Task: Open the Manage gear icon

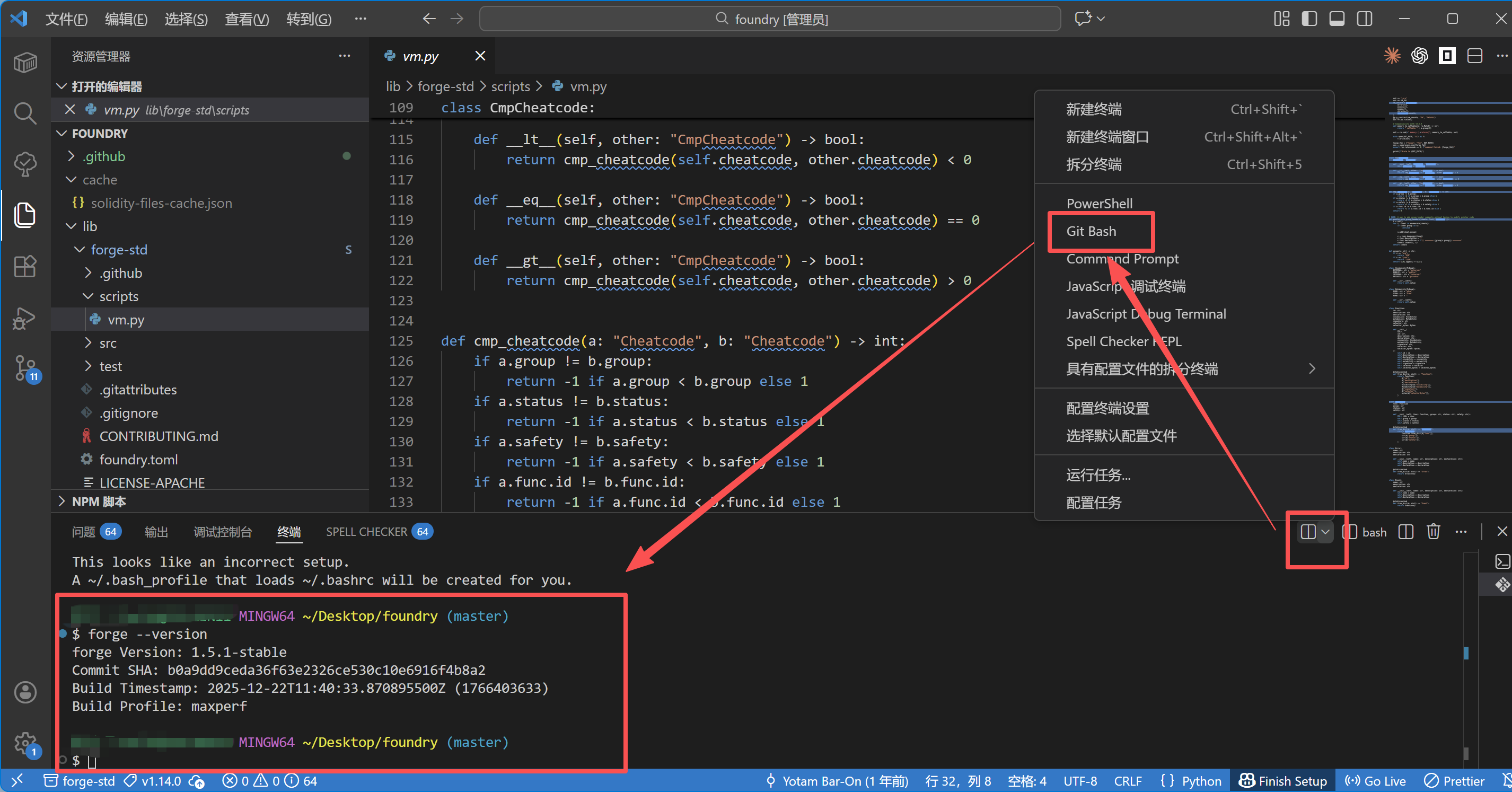Action: [24, 743]
